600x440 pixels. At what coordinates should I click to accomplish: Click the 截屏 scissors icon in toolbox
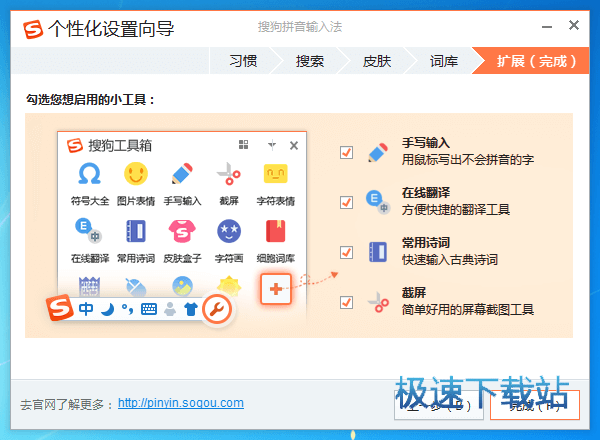(x=229, y=174)
